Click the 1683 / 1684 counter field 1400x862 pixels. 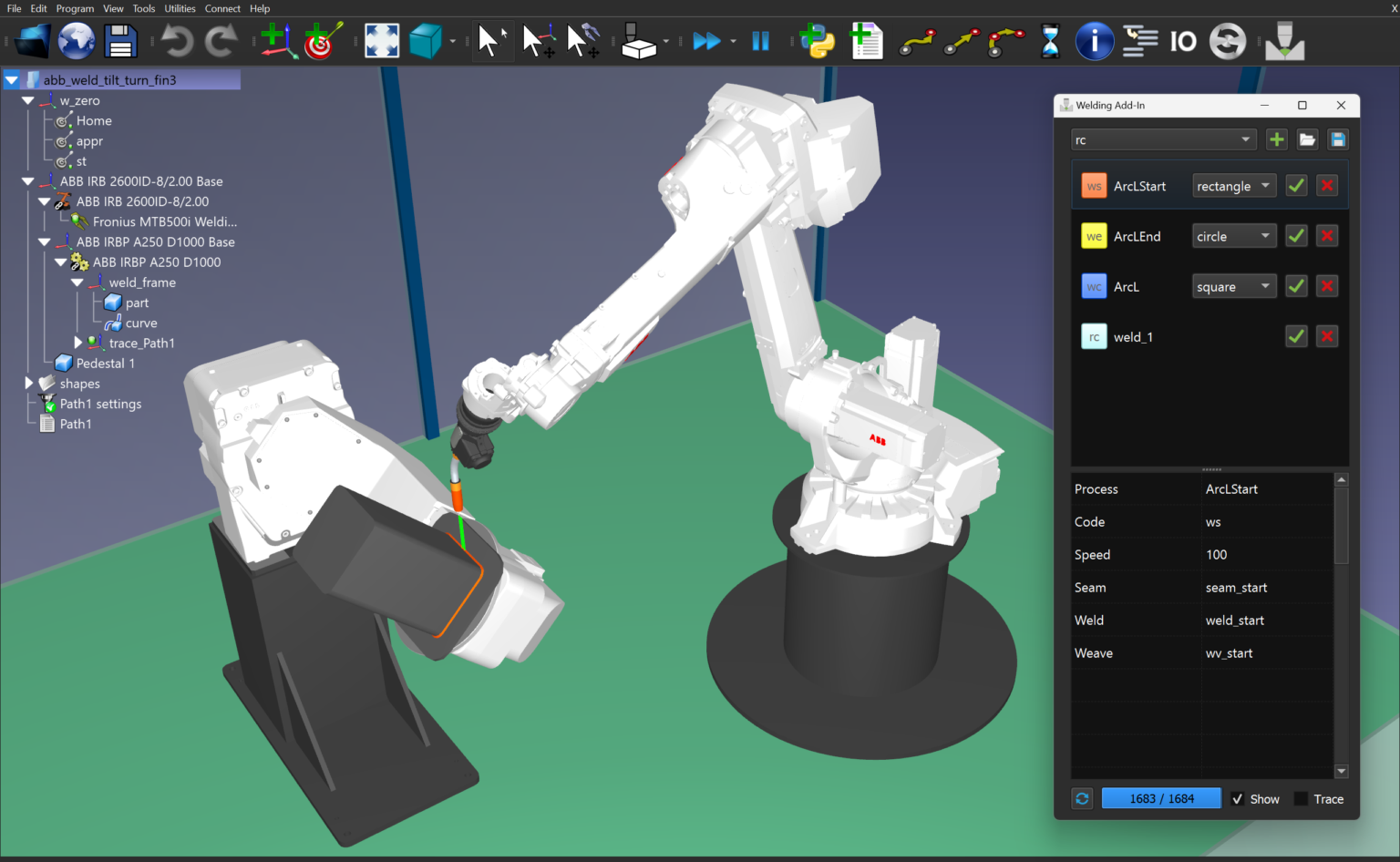point(1161,798)
